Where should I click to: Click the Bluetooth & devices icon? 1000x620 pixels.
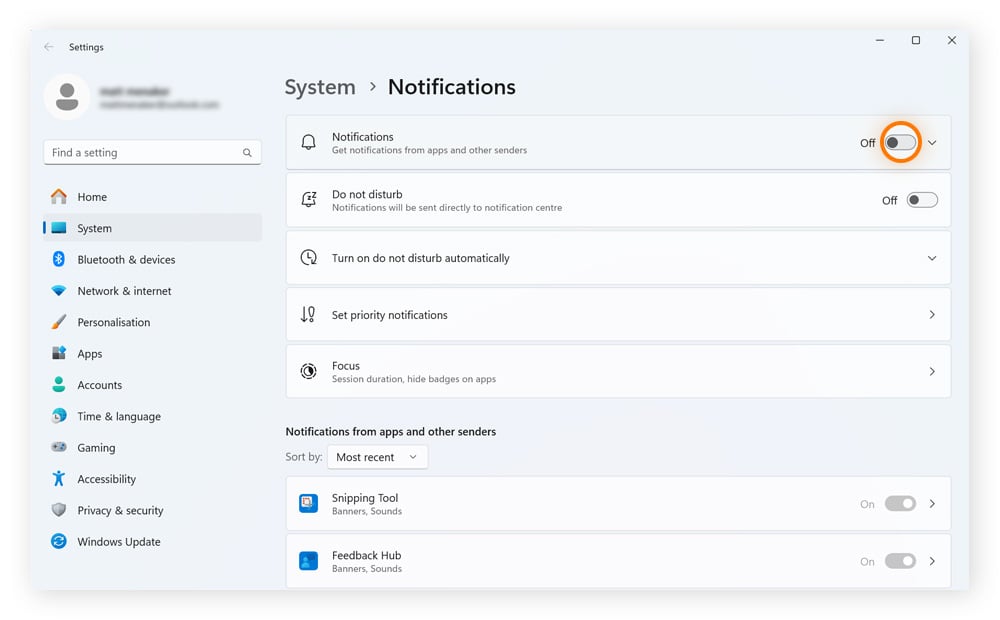click(59, 259)
